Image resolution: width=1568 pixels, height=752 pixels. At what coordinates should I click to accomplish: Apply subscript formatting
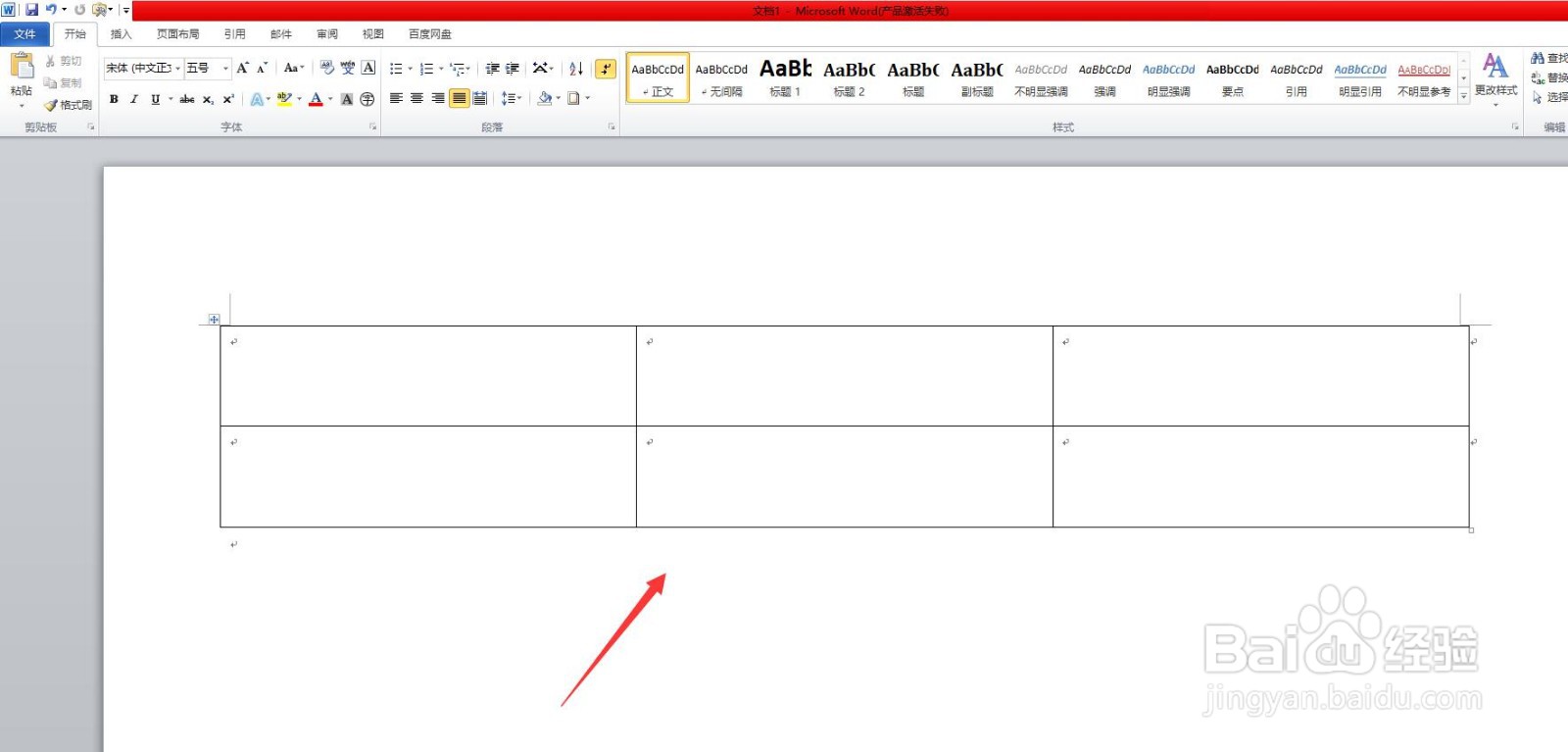coord(208,99)
